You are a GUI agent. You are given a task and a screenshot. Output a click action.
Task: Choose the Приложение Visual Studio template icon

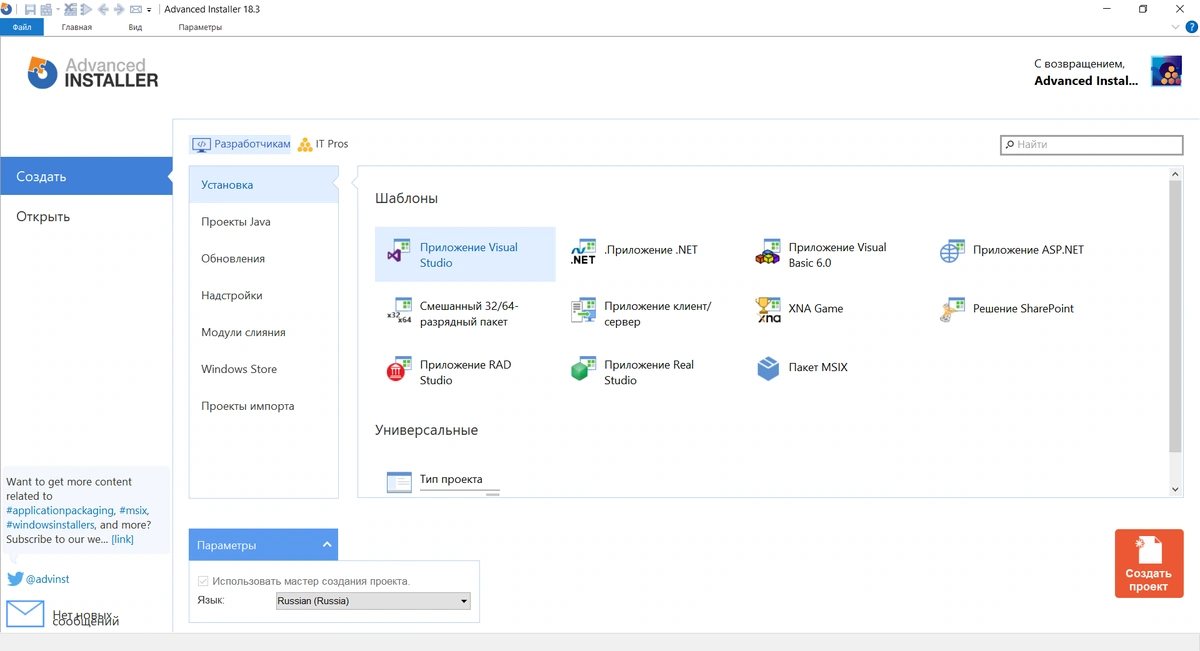[399, 252]
